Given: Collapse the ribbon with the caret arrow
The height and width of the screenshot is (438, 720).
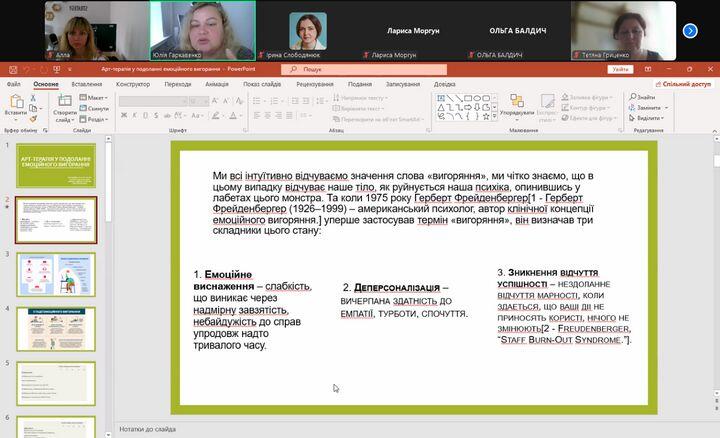Looking at the screenshot, I should (x=714, y=131).
